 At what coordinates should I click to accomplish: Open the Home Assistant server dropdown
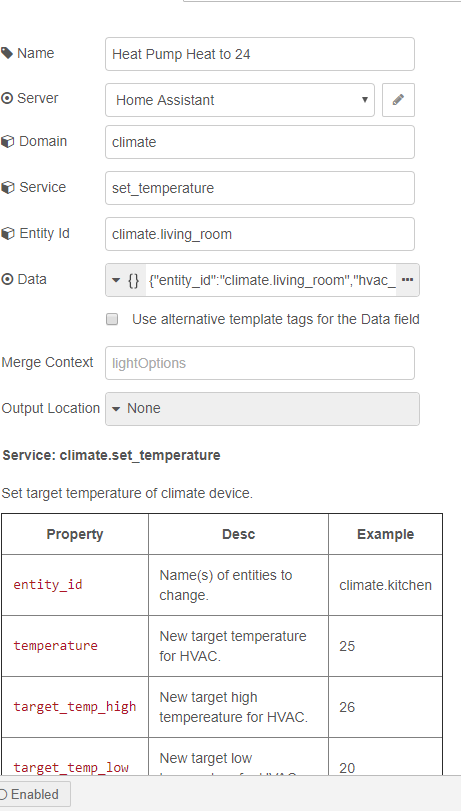240,100
